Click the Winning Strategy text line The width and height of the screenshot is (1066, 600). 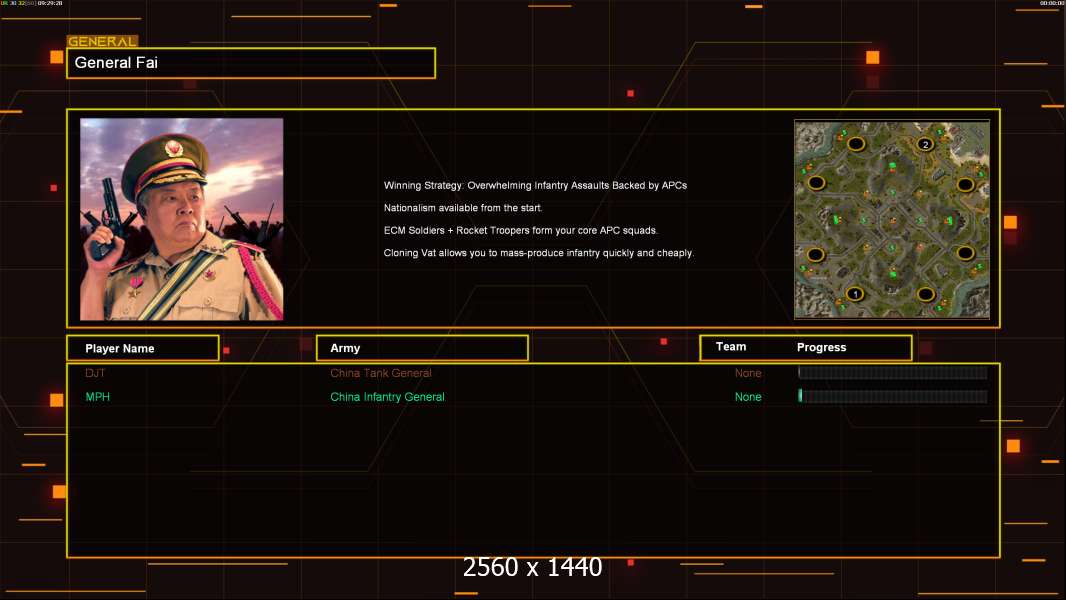(535, 185)
